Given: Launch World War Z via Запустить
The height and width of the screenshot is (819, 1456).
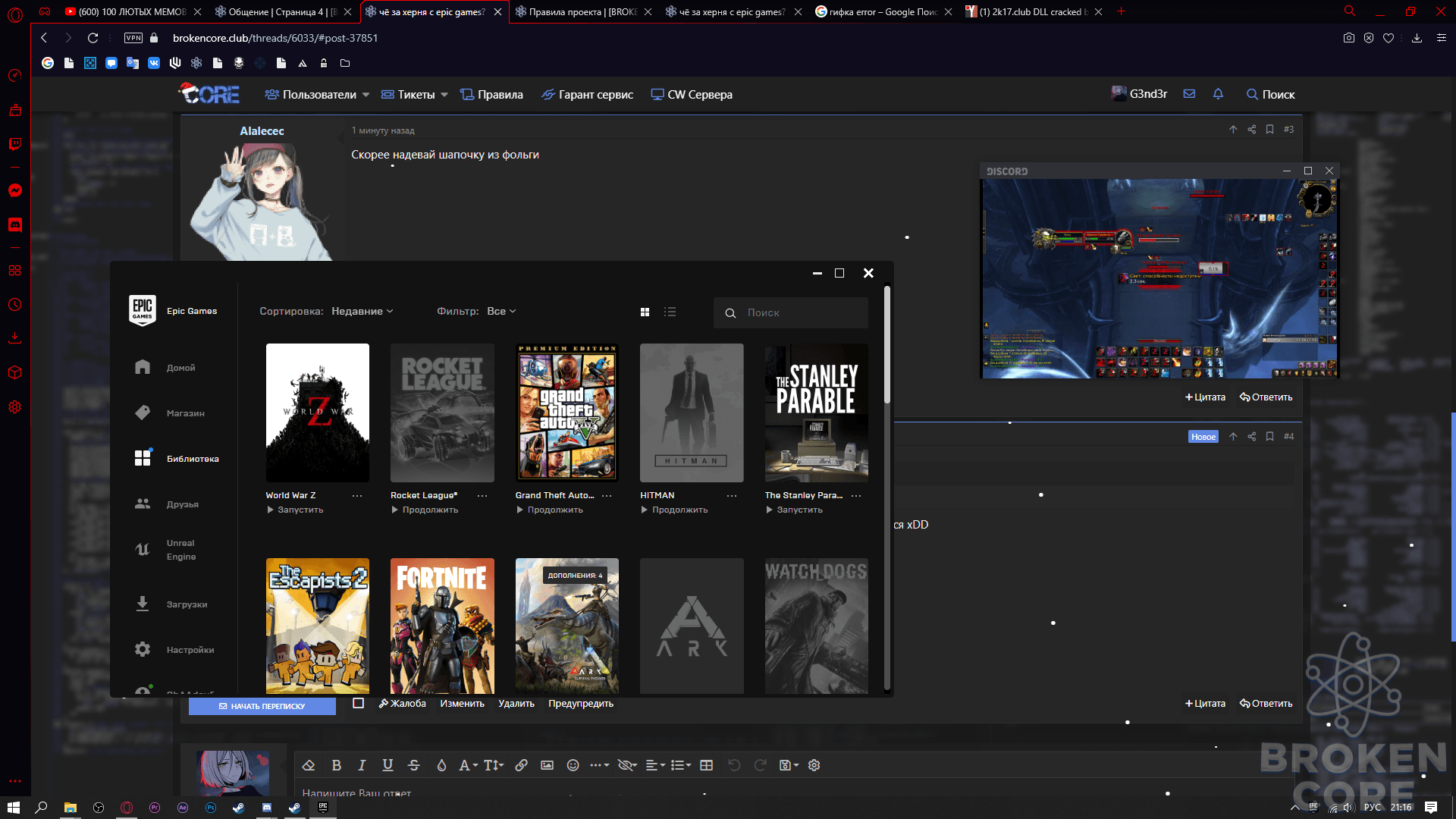Looking at the screenshot, I should [x=295, y=510].
